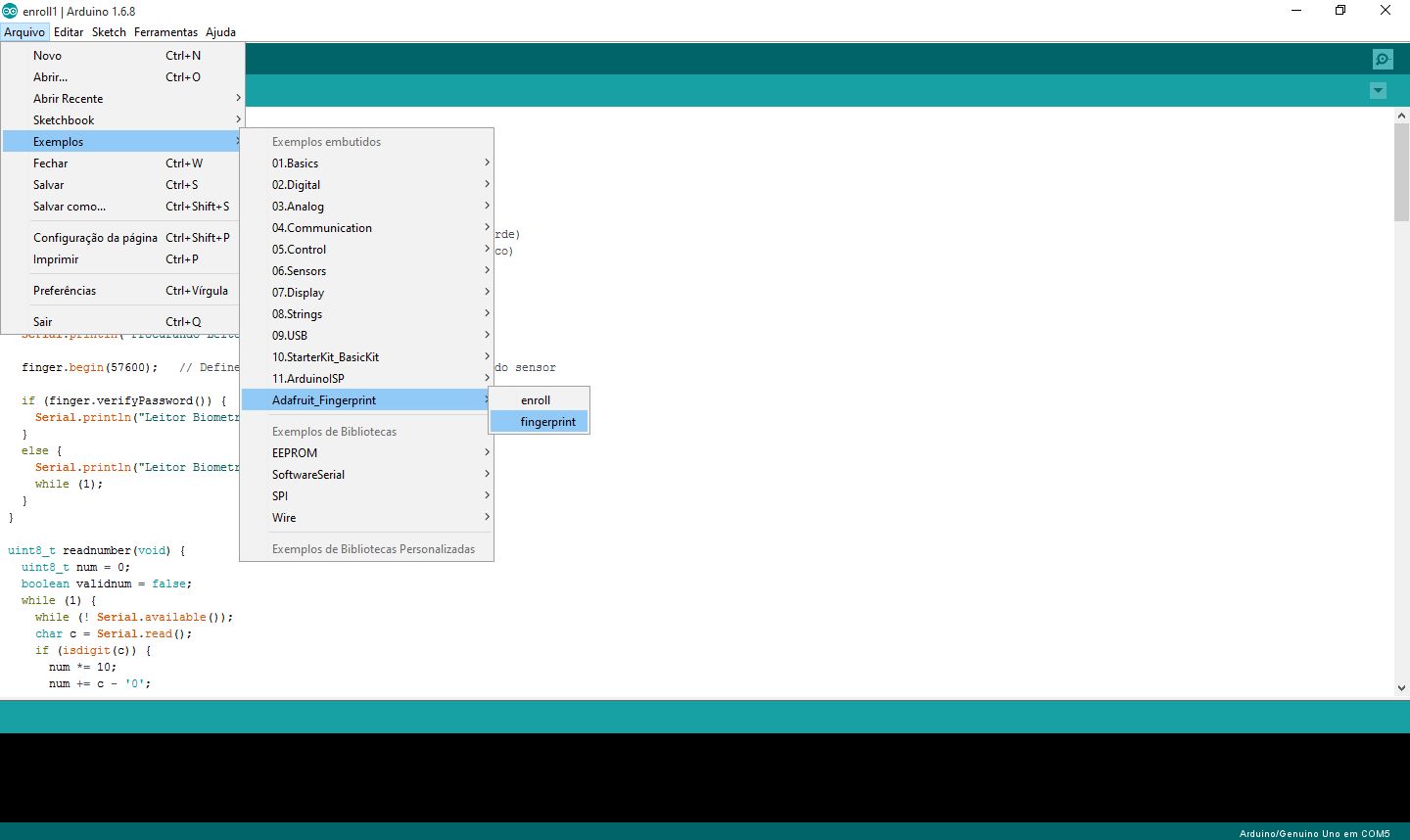Click the code line 'uint8_t num = 0;'
This screenshot has width=1410, height=840.
pyautogui.click(x=75, y=567)
